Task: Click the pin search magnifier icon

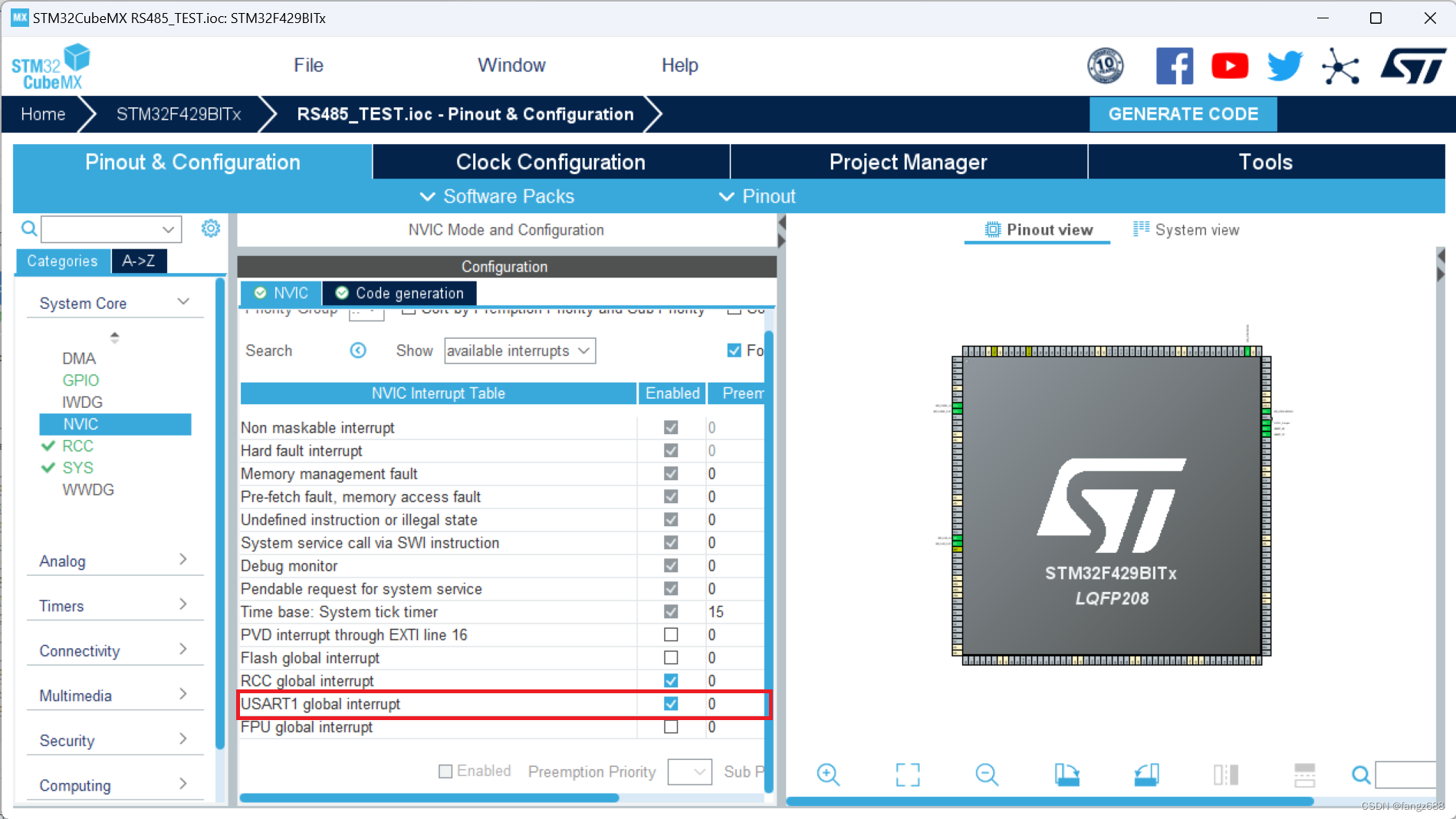Action: point(1361,775)
